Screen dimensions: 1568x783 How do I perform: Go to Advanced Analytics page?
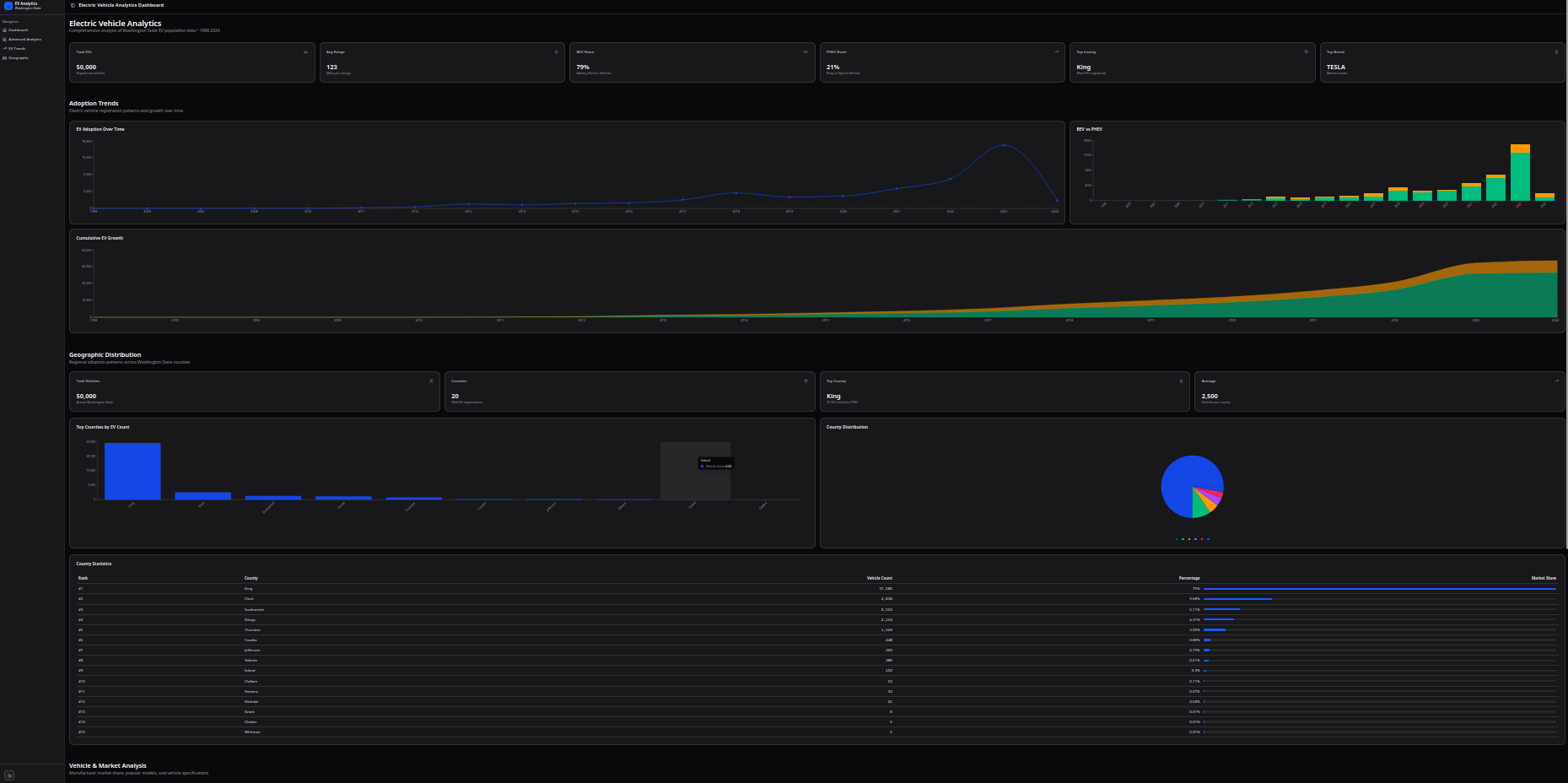(24, 39)
